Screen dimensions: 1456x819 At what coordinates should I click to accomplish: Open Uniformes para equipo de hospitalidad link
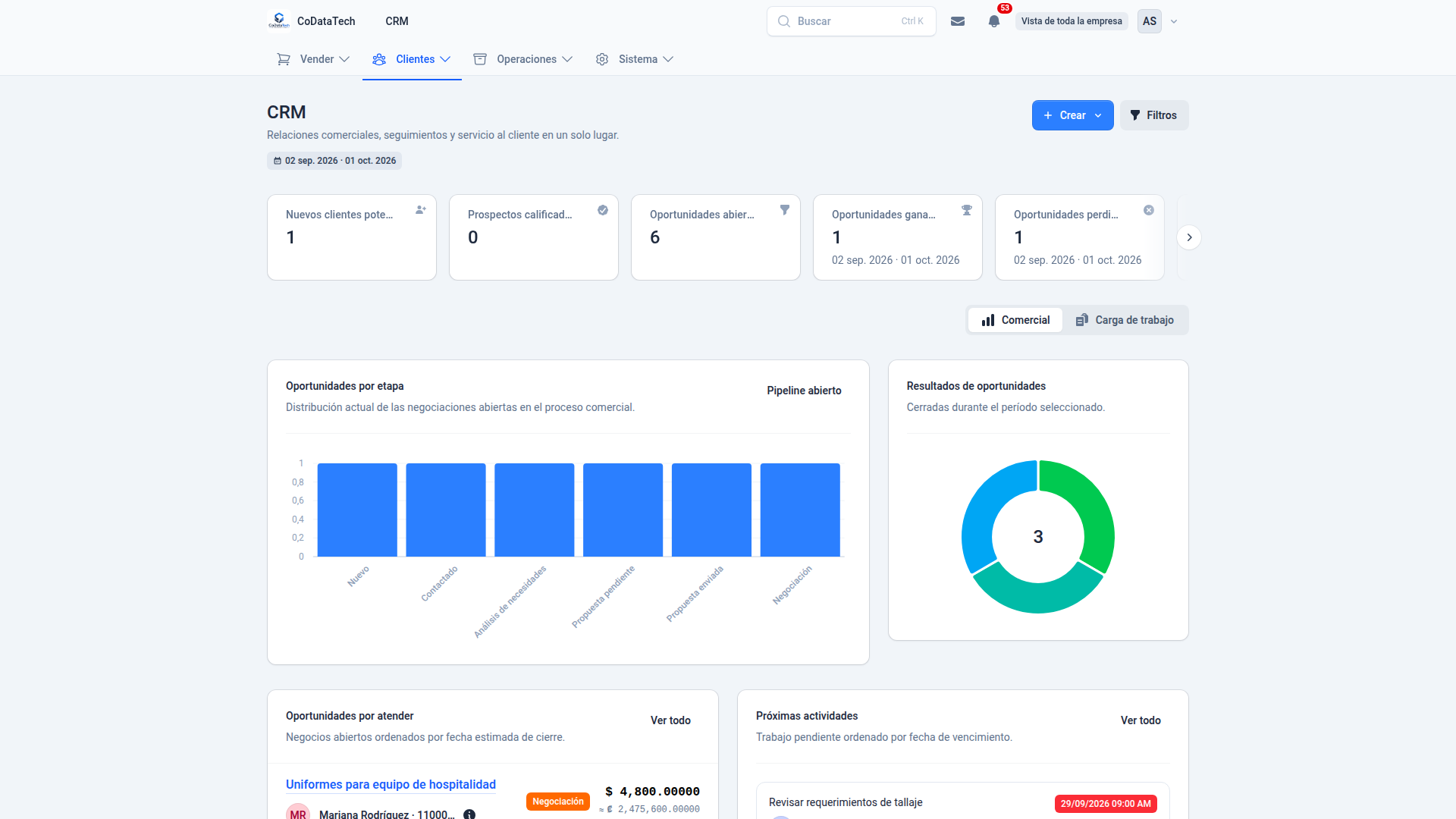click(x=391, y=784)
